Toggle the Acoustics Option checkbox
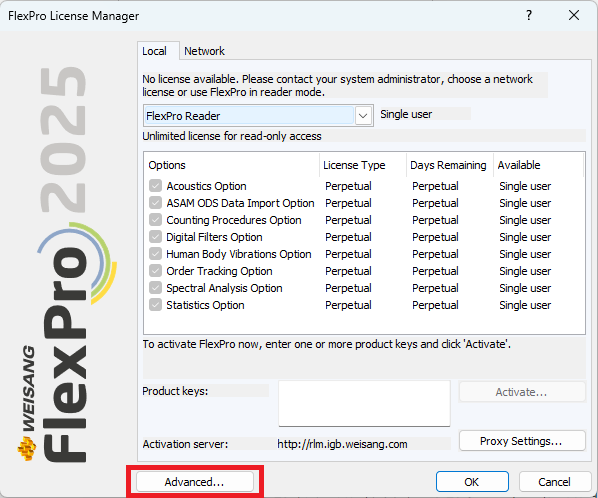598x498 pixels. click(155, 186)
